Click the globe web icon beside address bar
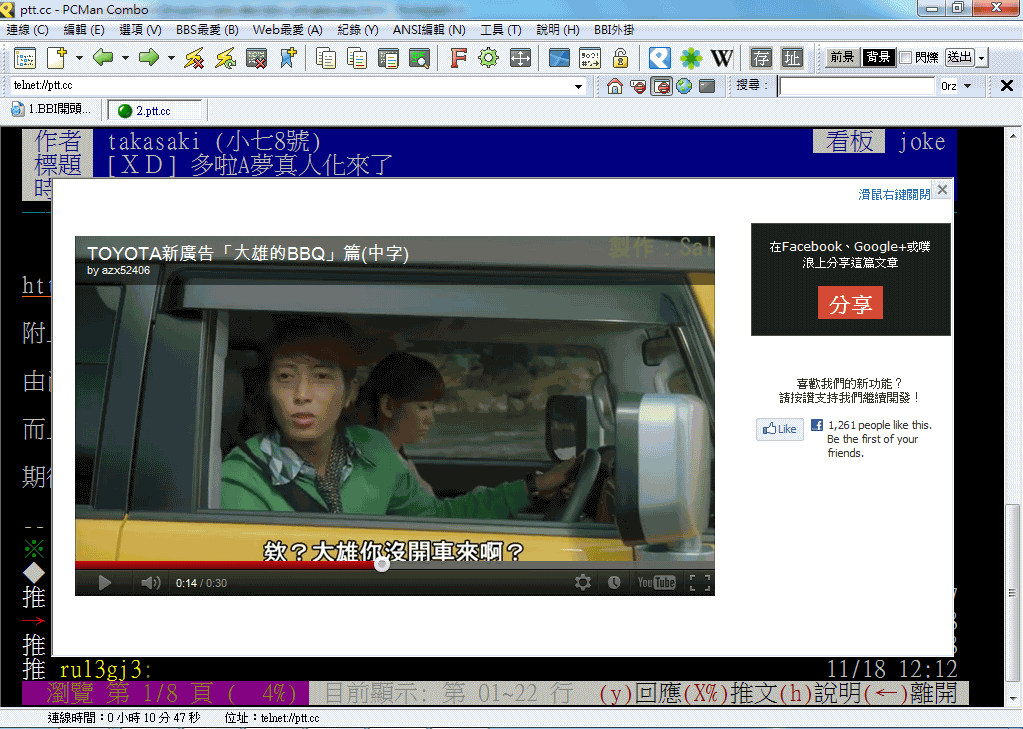 coord(684,86)
